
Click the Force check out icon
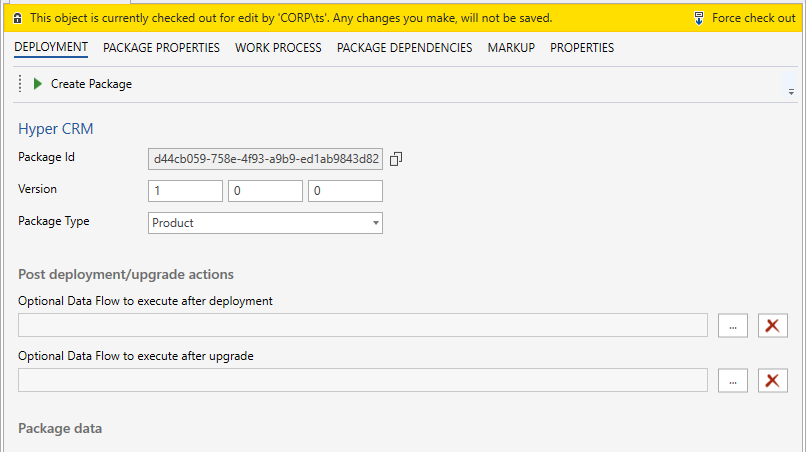[698, 18]
